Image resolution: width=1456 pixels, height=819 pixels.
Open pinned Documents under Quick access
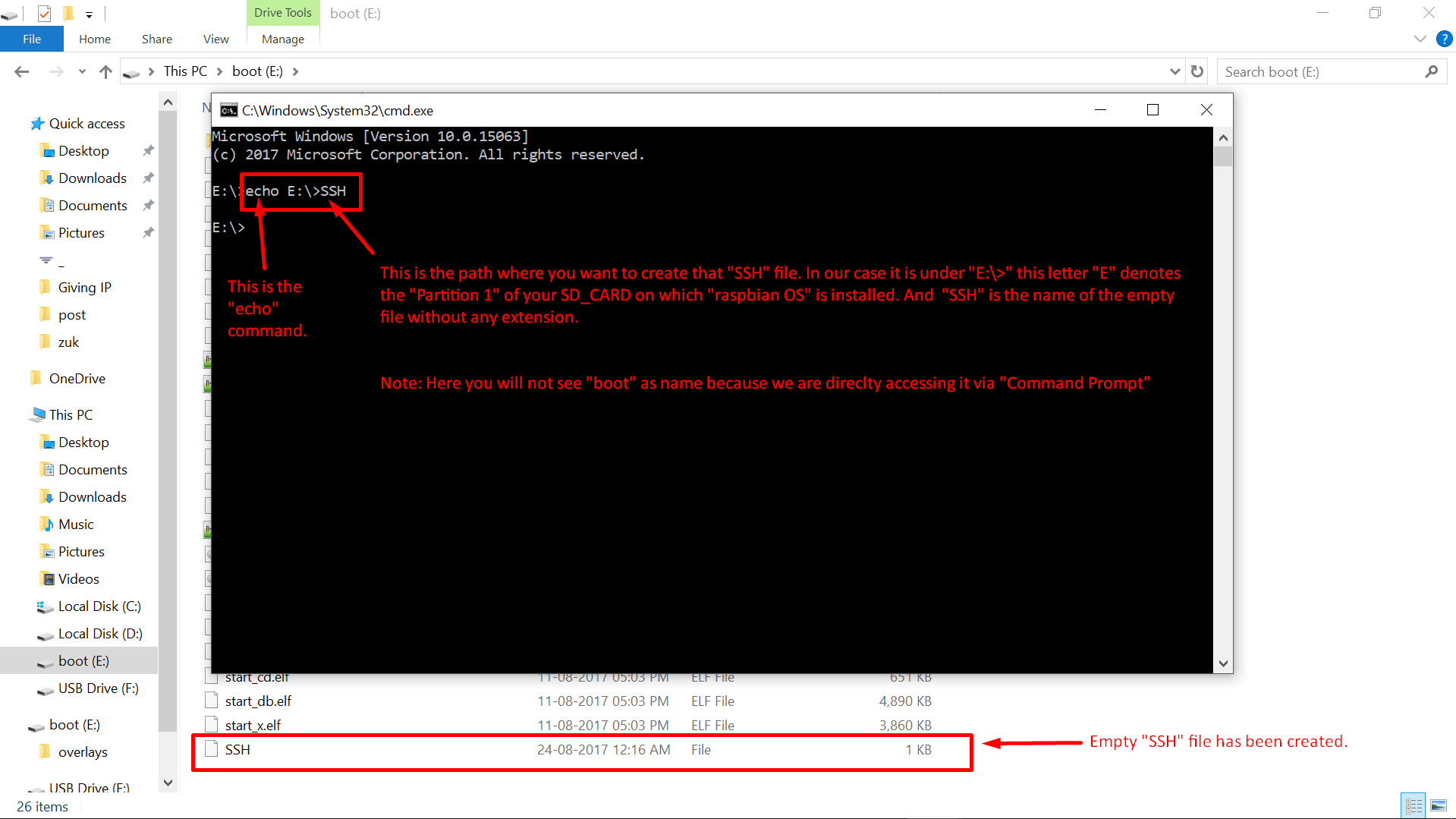[93, 206]
